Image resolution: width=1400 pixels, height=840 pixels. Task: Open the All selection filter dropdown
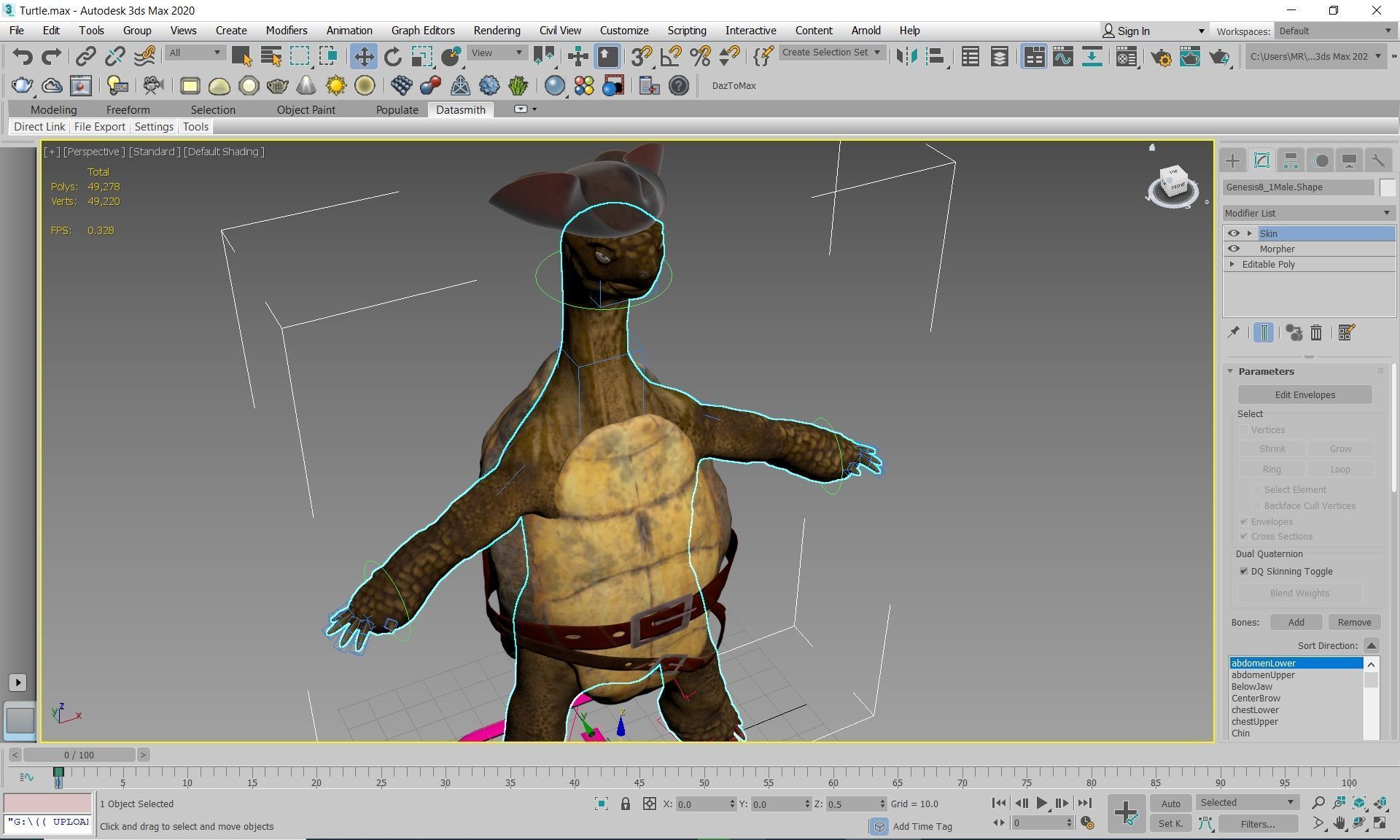[x=194, y=52]
